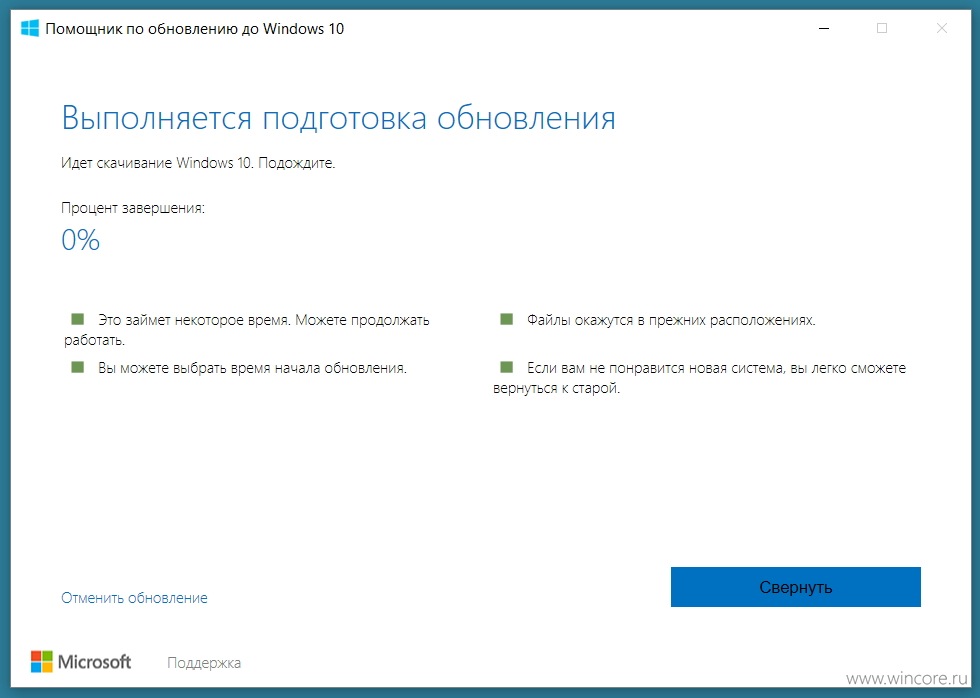The image size is (980, 698).
Task: Click the text Вы можете выбрать время начала обновления
Action: 252,368
